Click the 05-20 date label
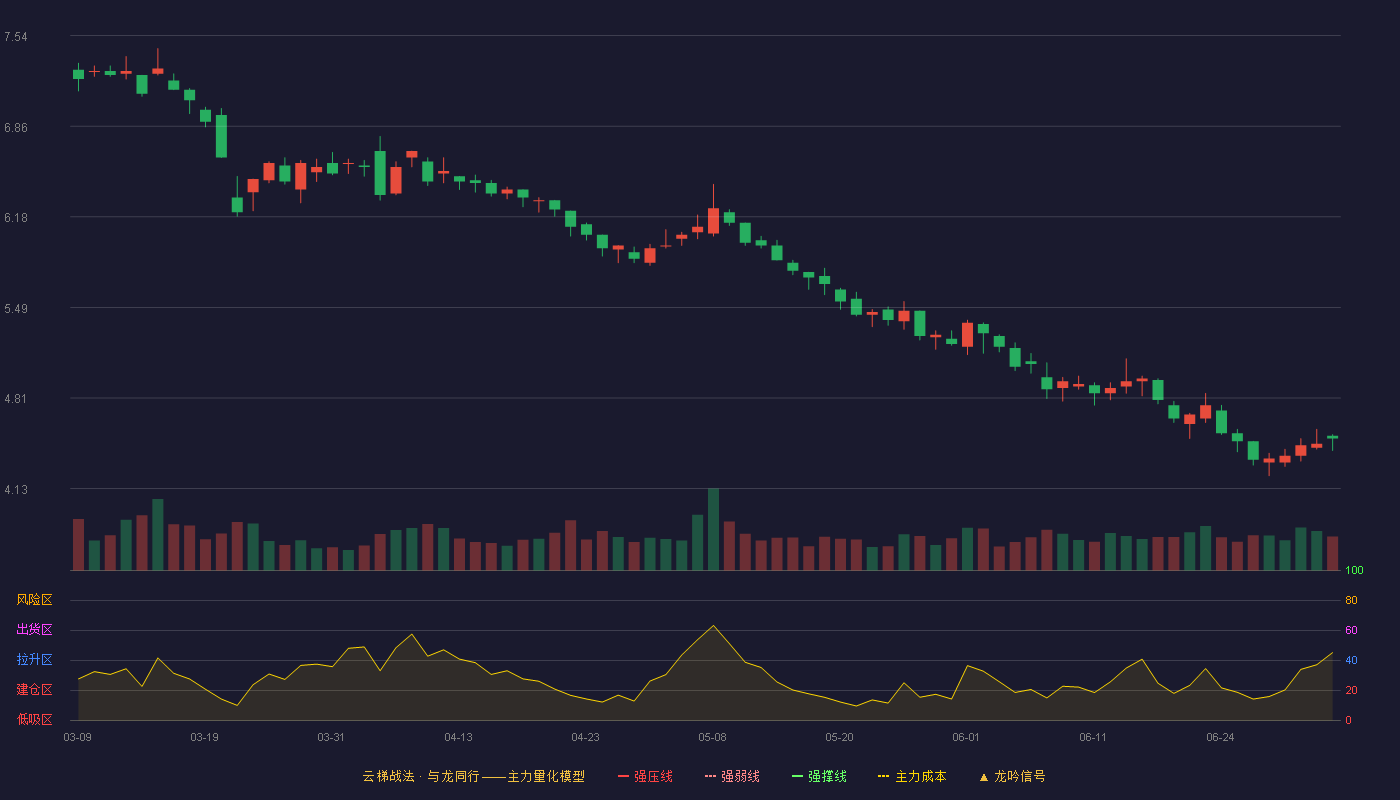The image size is (1400, 800). pyautogui.click(x=840, y=737)
